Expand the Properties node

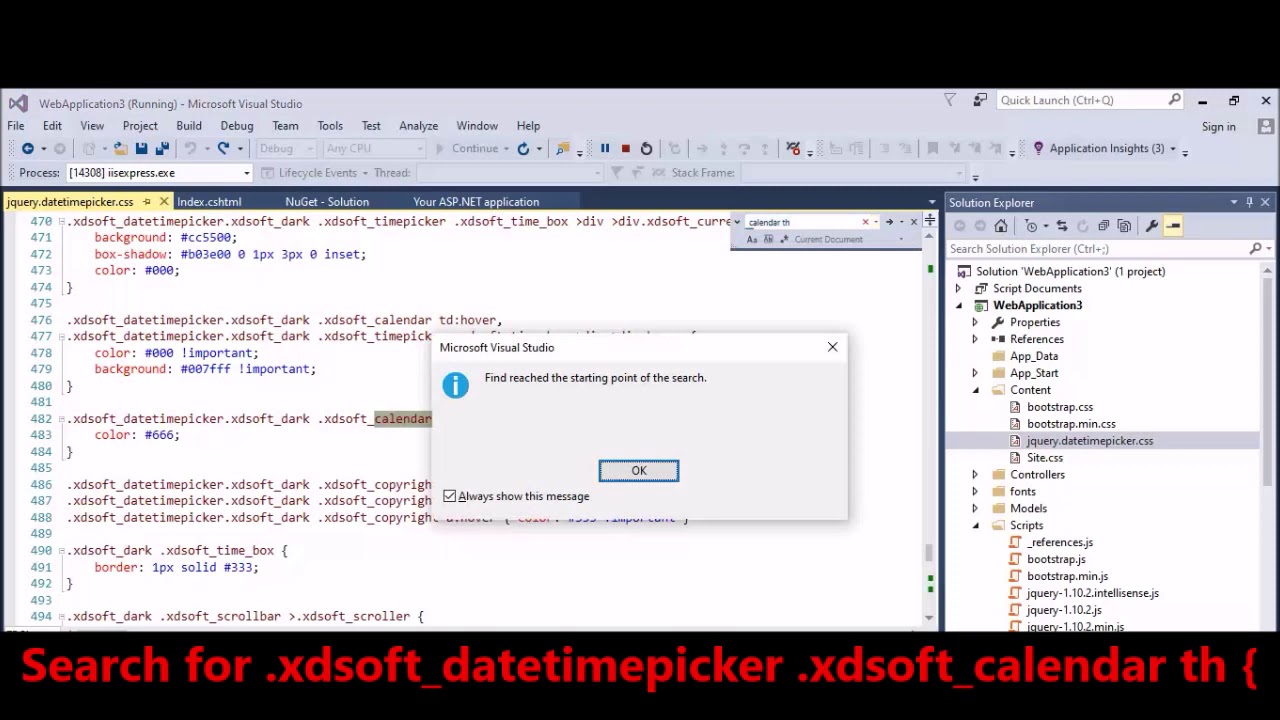(975, 323)
